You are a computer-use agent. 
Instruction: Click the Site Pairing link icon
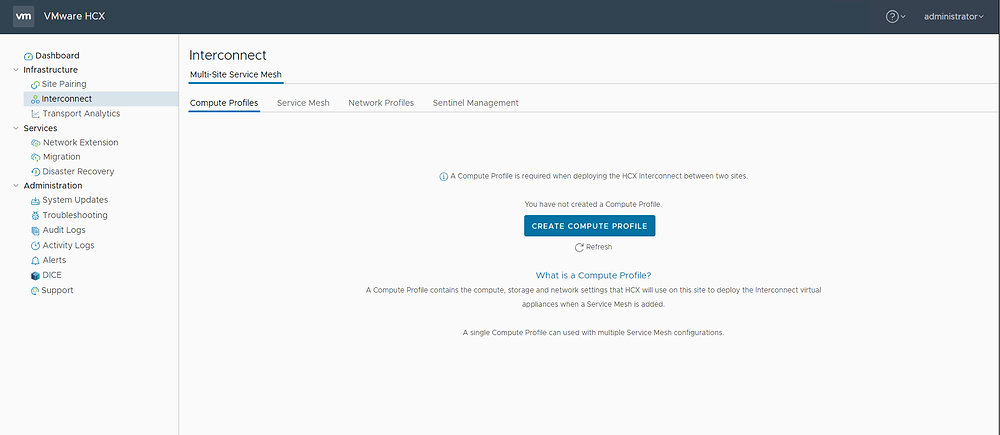pyautogui.click(x=35, y=85)
